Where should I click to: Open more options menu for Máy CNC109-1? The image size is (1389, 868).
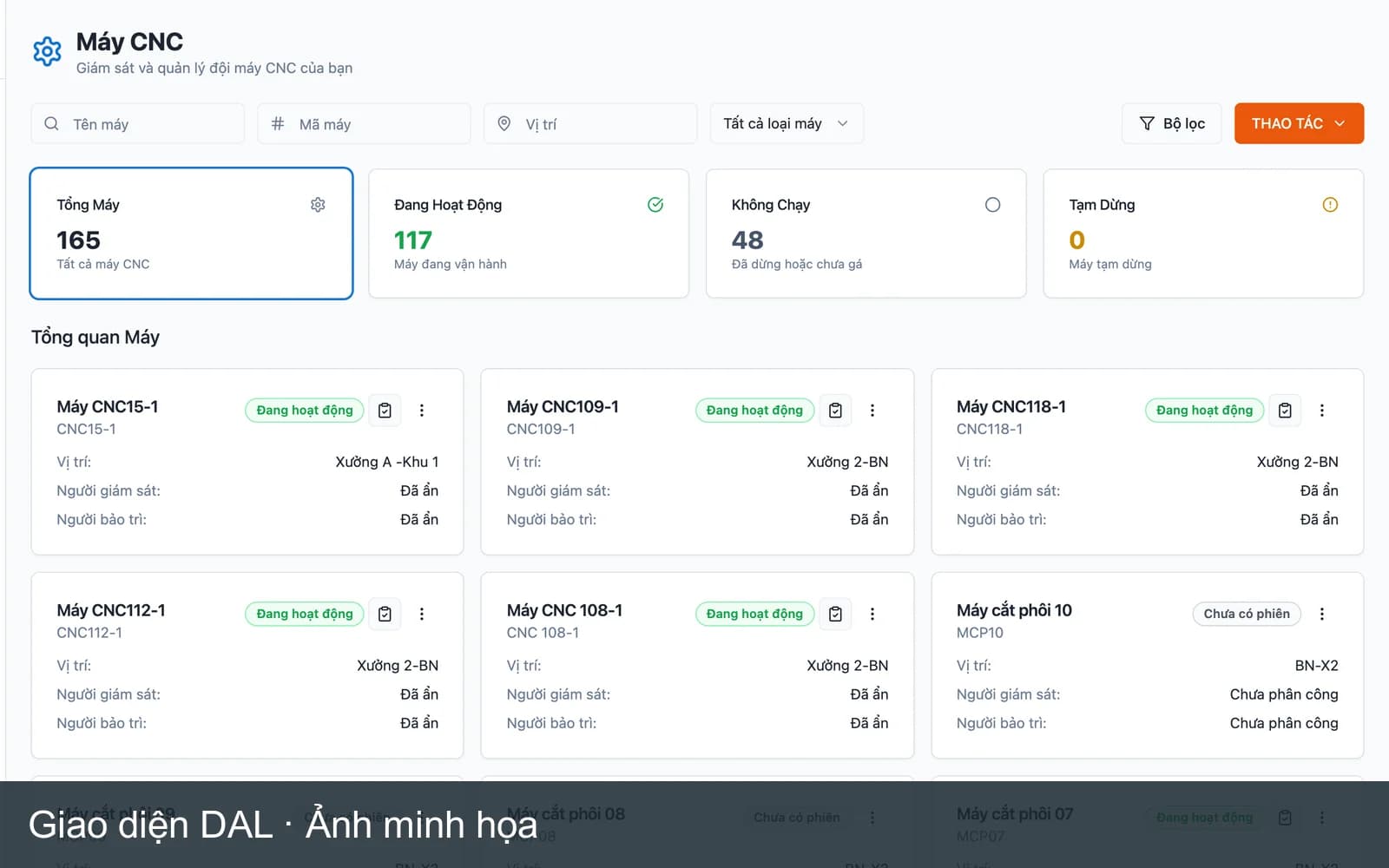click(872, 411)
